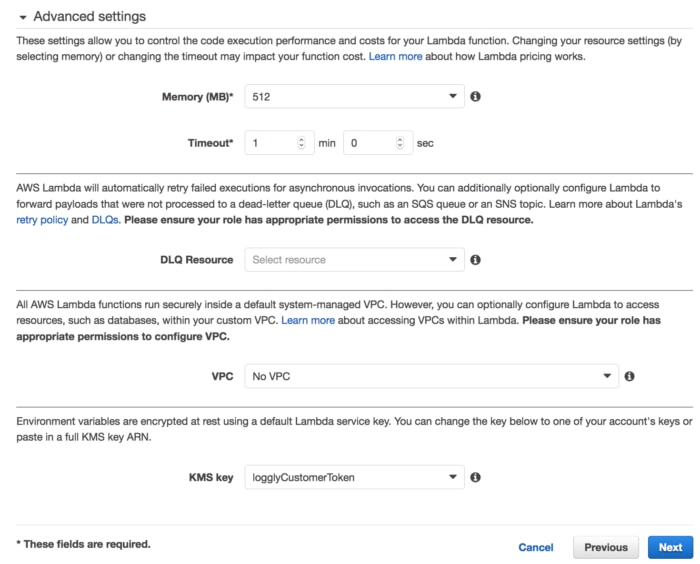The height and width of the screenshot is (564, 700).
Task: Open Learn more link about Lambda pricing
Action: point(394,57)
